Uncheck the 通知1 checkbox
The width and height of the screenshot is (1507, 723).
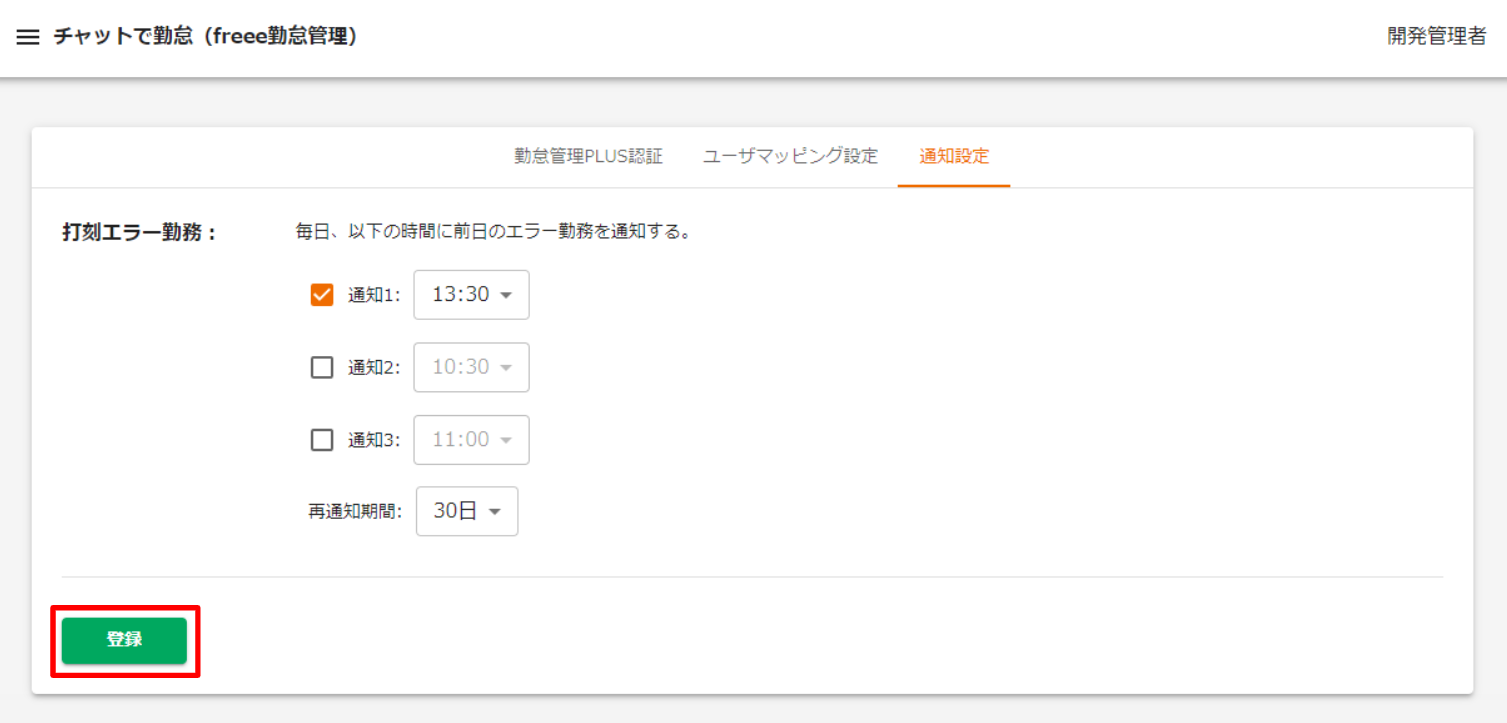click(322, 295)
